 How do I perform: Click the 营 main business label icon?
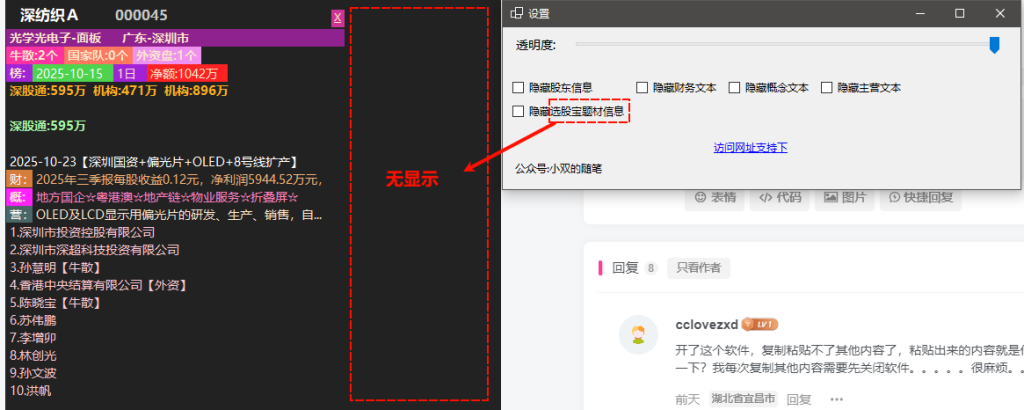click(x=18, y=215)
